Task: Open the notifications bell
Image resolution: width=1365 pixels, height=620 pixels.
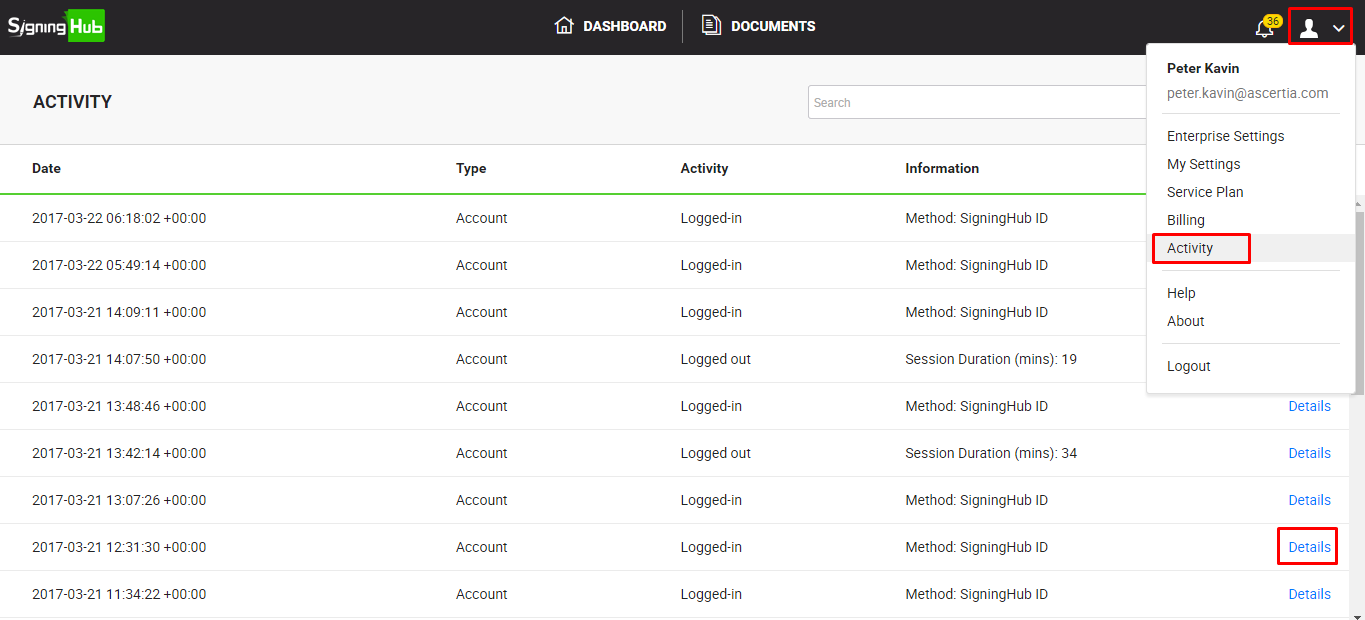Action: click(x=1265, y=28)
